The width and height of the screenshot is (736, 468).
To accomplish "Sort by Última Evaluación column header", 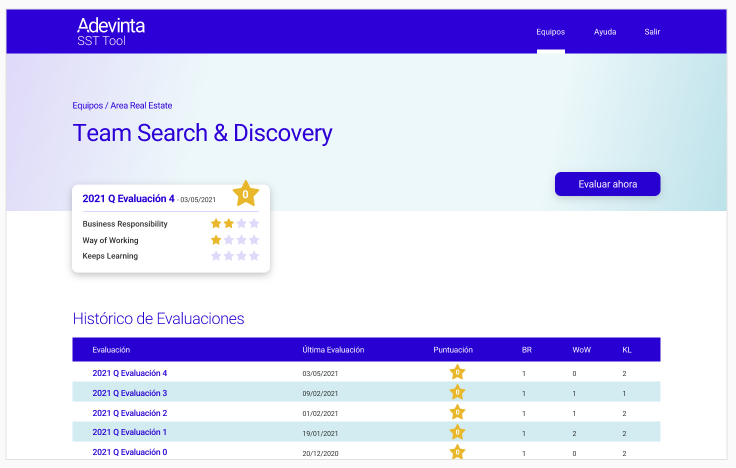I will (x=333, y=350).
